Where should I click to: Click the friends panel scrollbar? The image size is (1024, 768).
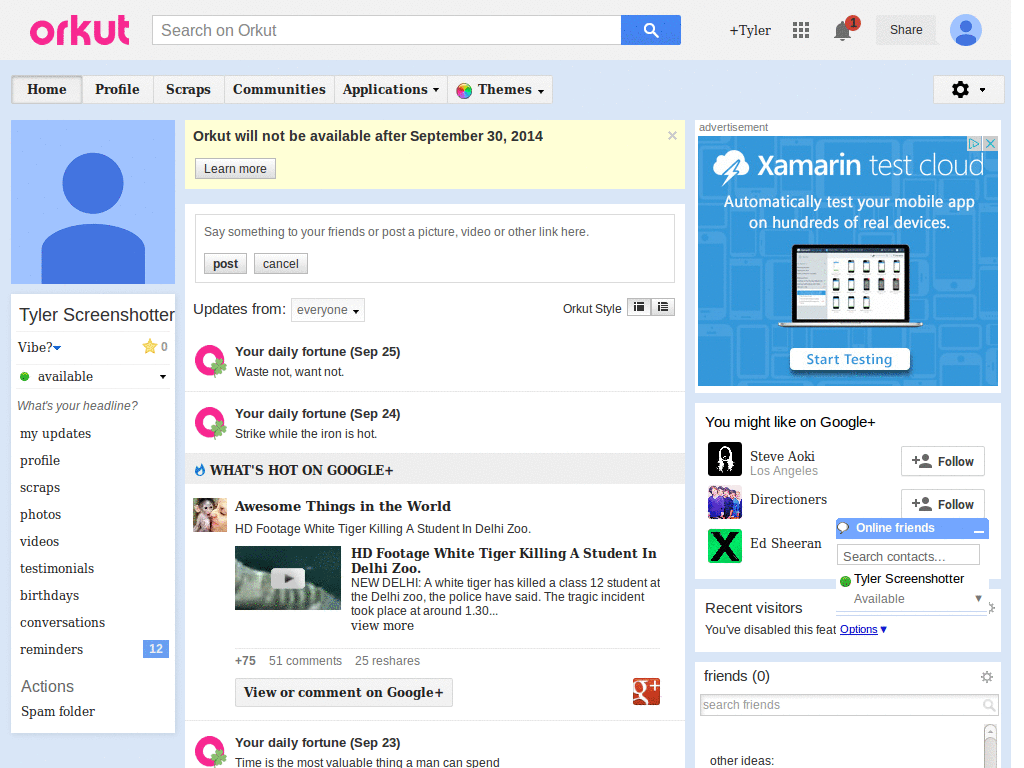pos(990,744)
